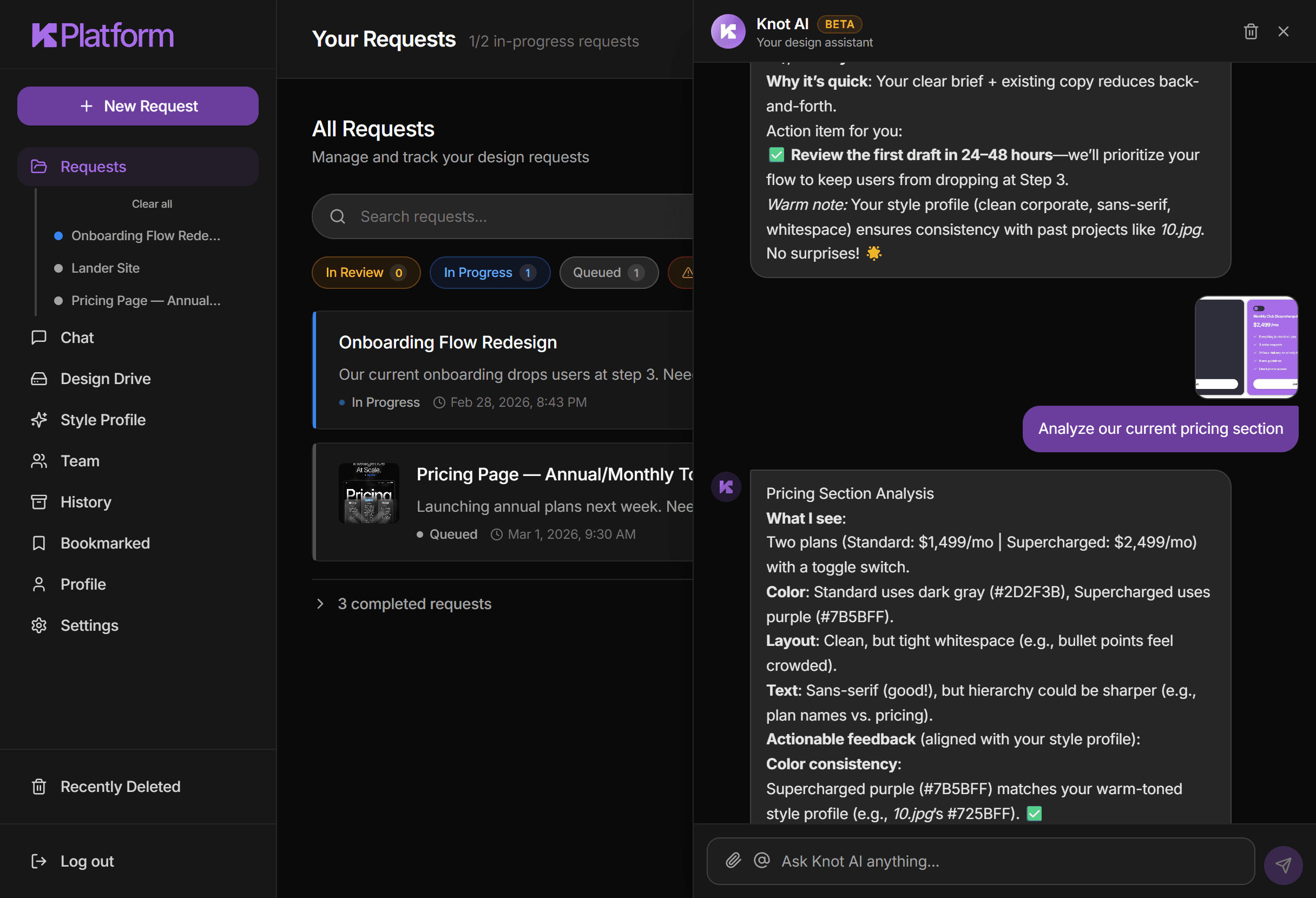Click Clear all above request list
Screen dimensions: 1316x898
tap(151, 204)
